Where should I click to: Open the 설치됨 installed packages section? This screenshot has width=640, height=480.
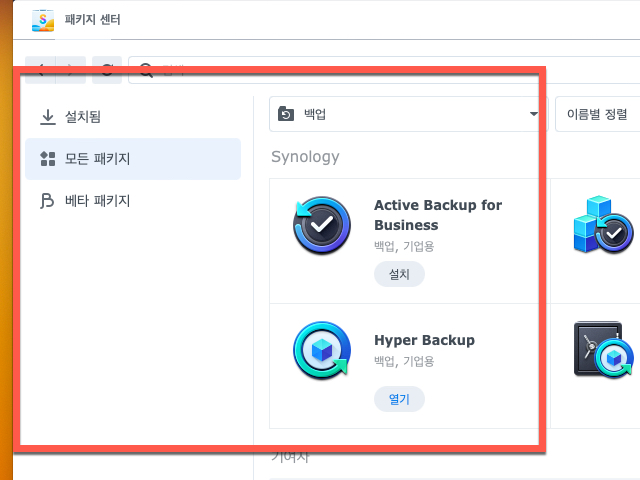tap(133, 117)
